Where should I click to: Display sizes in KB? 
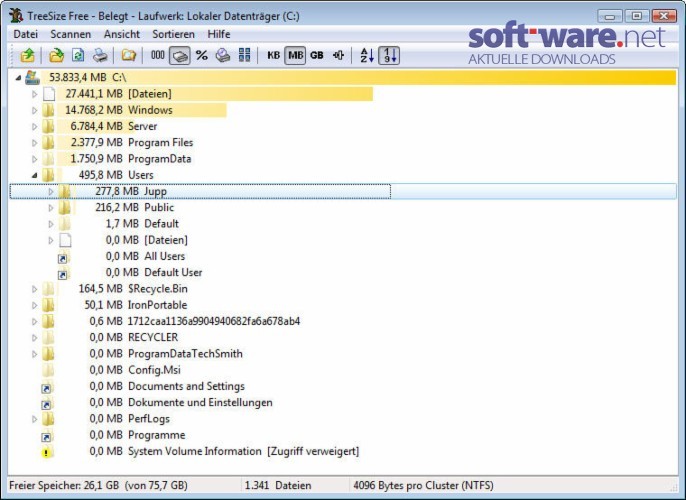(273, 55)
